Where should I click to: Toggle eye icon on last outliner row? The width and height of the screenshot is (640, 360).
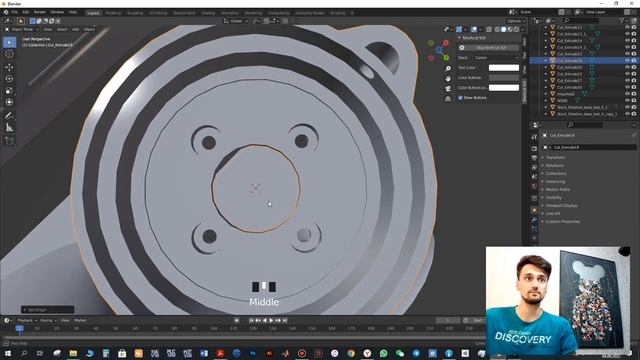click(627, 114)
